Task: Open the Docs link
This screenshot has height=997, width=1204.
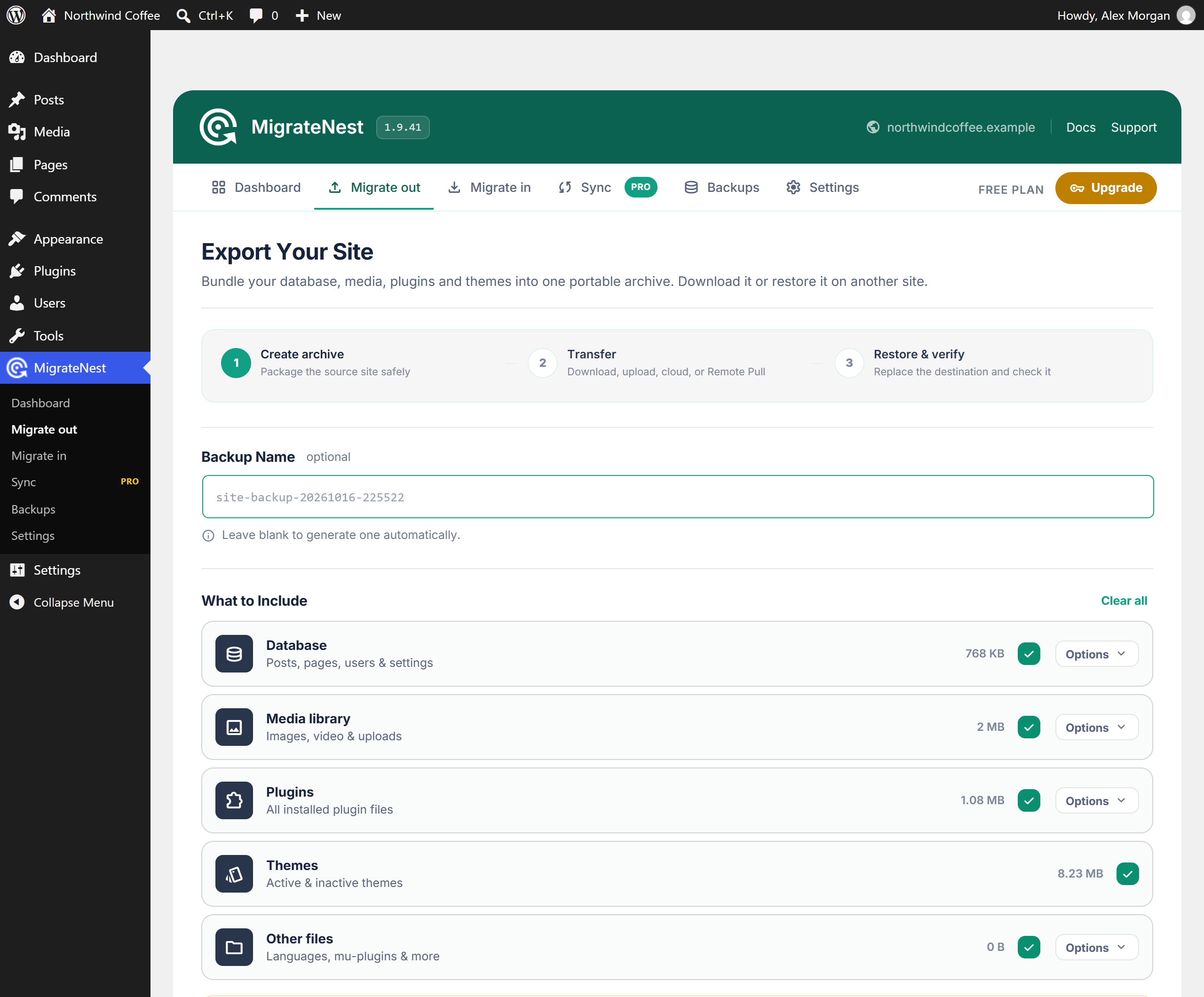Action: (x=1081, y=127)
